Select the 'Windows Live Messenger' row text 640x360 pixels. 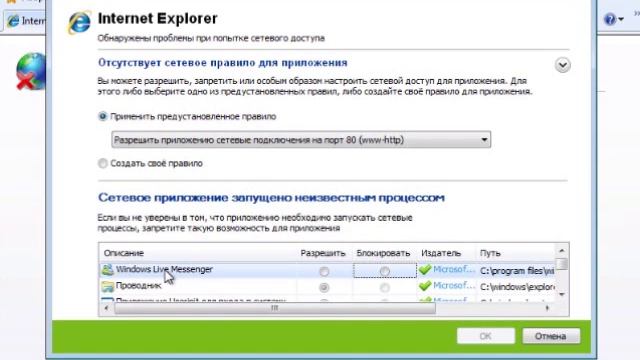(x=164, y=269)
